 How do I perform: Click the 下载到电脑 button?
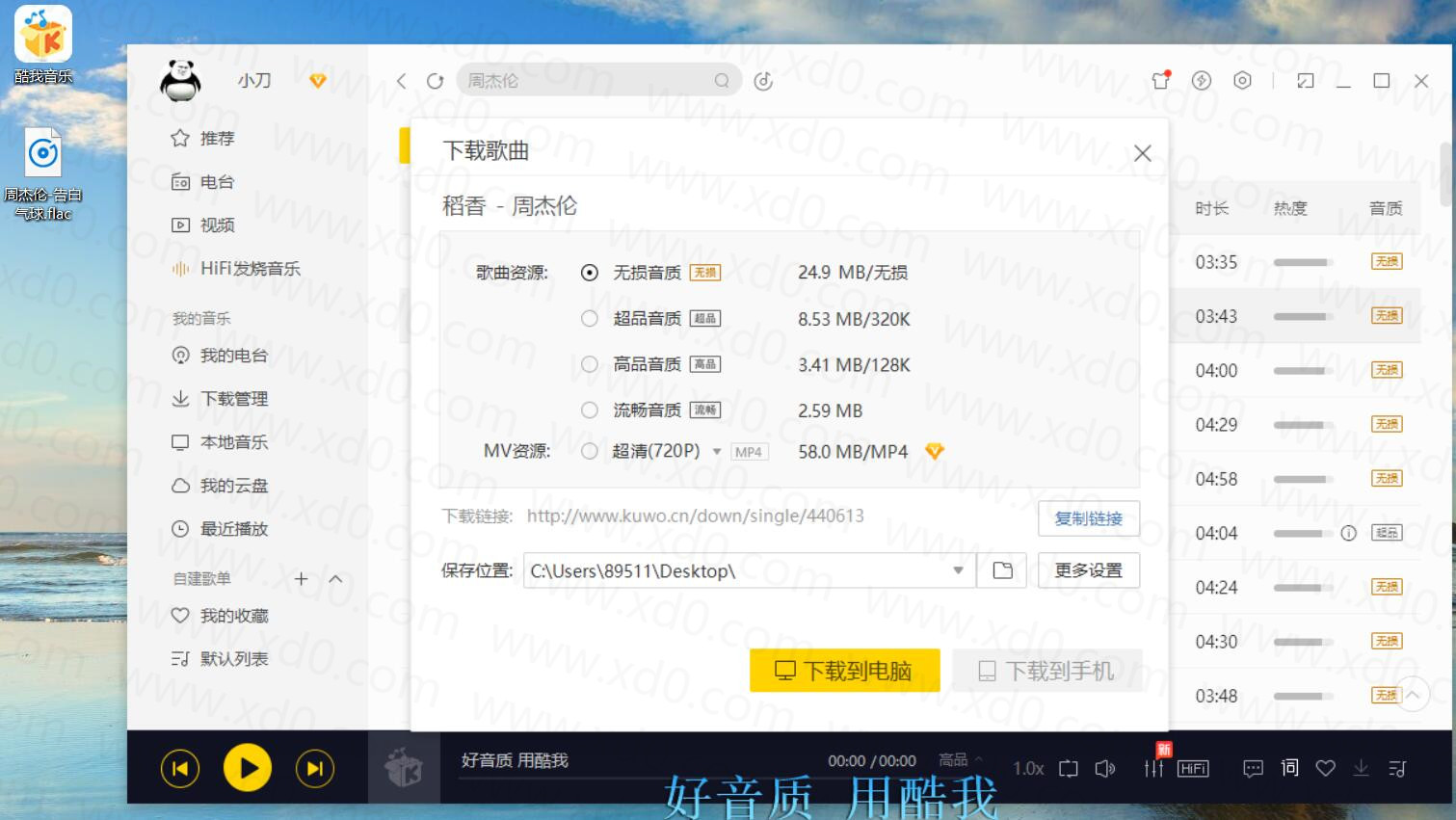tap(845, 671)
